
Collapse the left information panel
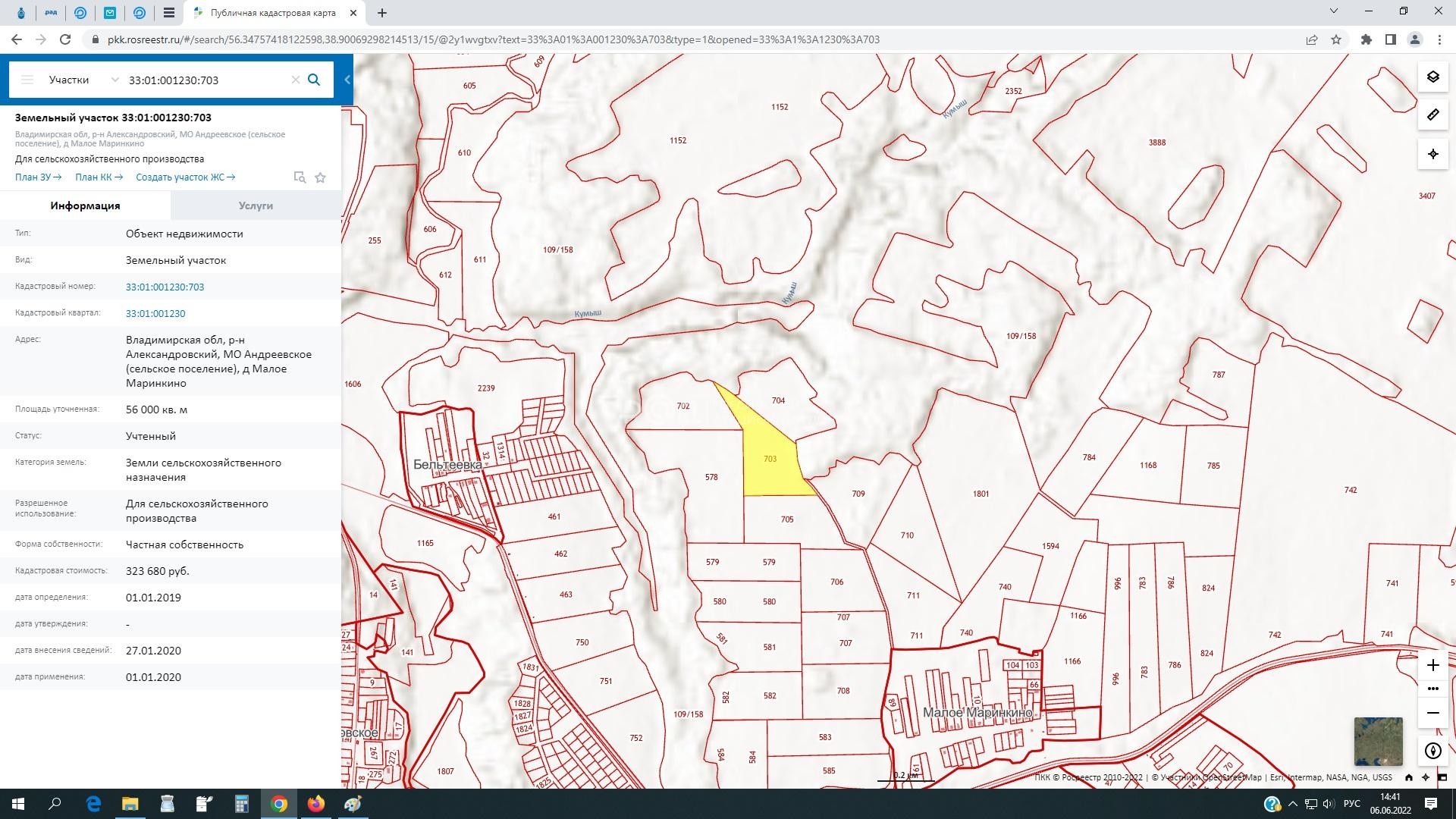click(x=347, y=80)
